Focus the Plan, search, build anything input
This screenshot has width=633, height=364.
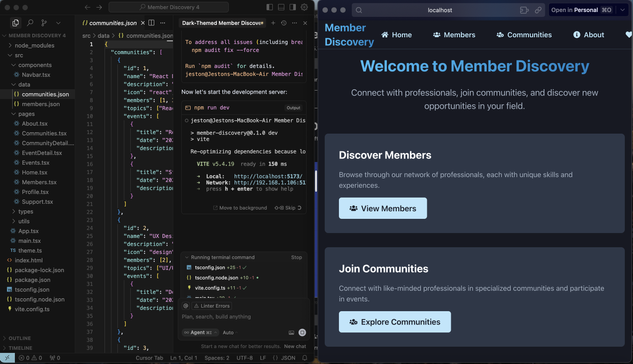click(243, 317)
